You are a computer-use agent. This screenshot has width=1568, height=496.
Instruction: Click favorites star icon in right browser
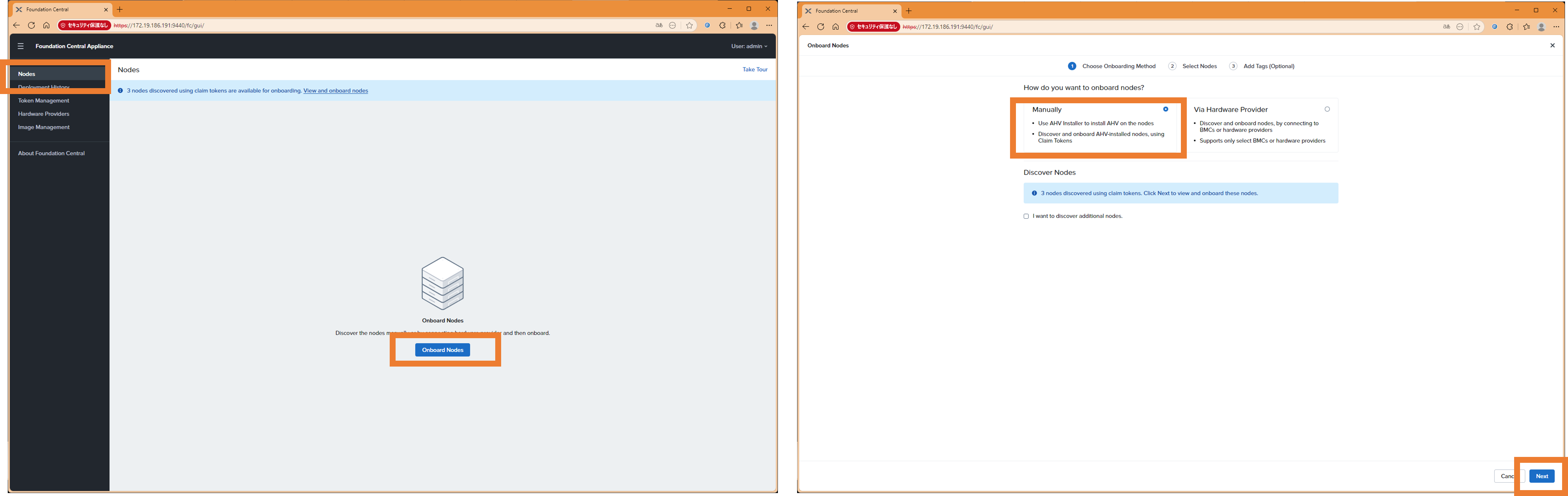(1477, 27)
